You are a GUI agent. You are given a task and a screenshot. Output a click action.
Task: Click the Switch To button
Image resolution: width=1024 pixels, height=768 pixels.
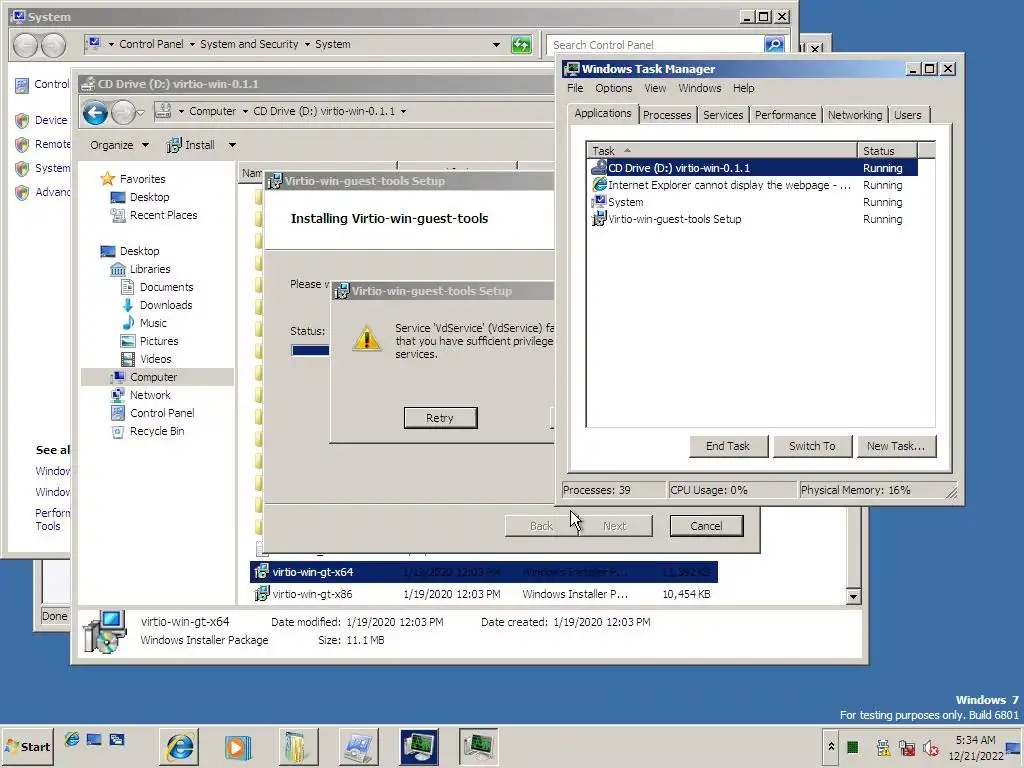[x=812, y=446]
